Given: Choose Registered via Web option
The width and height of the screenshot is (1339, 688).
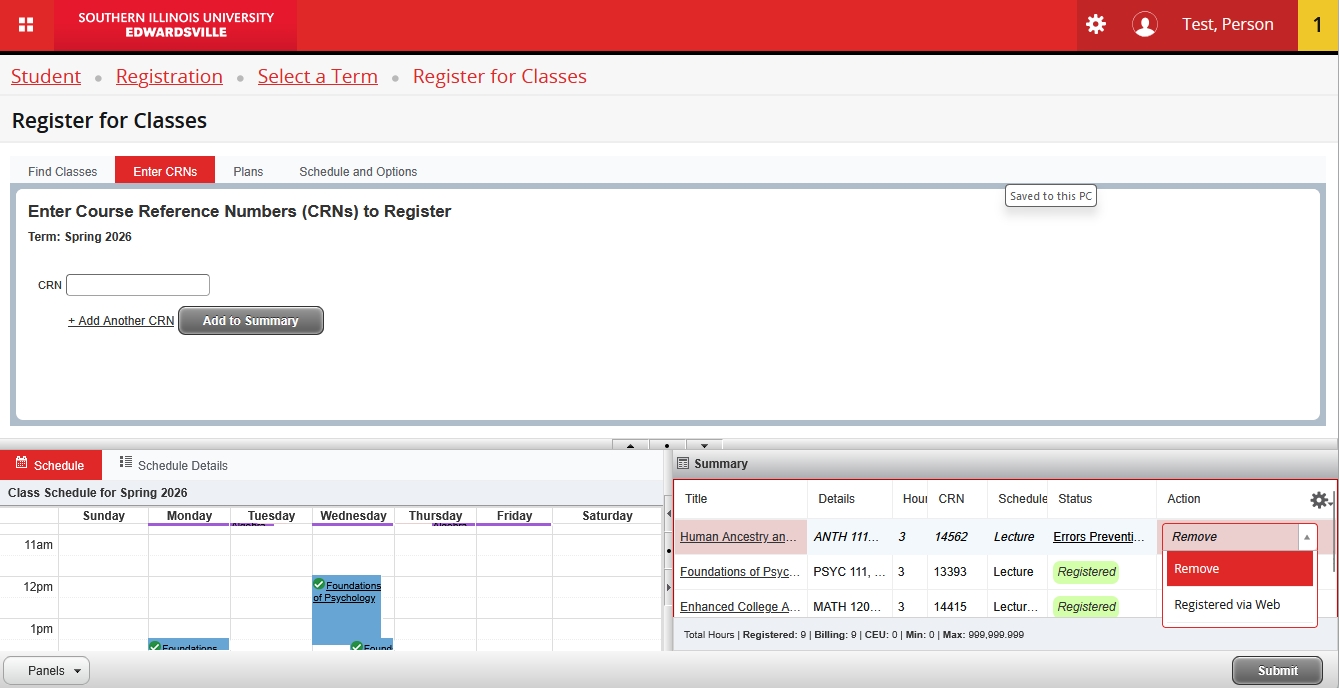Looking at the screenshot, I should coord(1239,604).
